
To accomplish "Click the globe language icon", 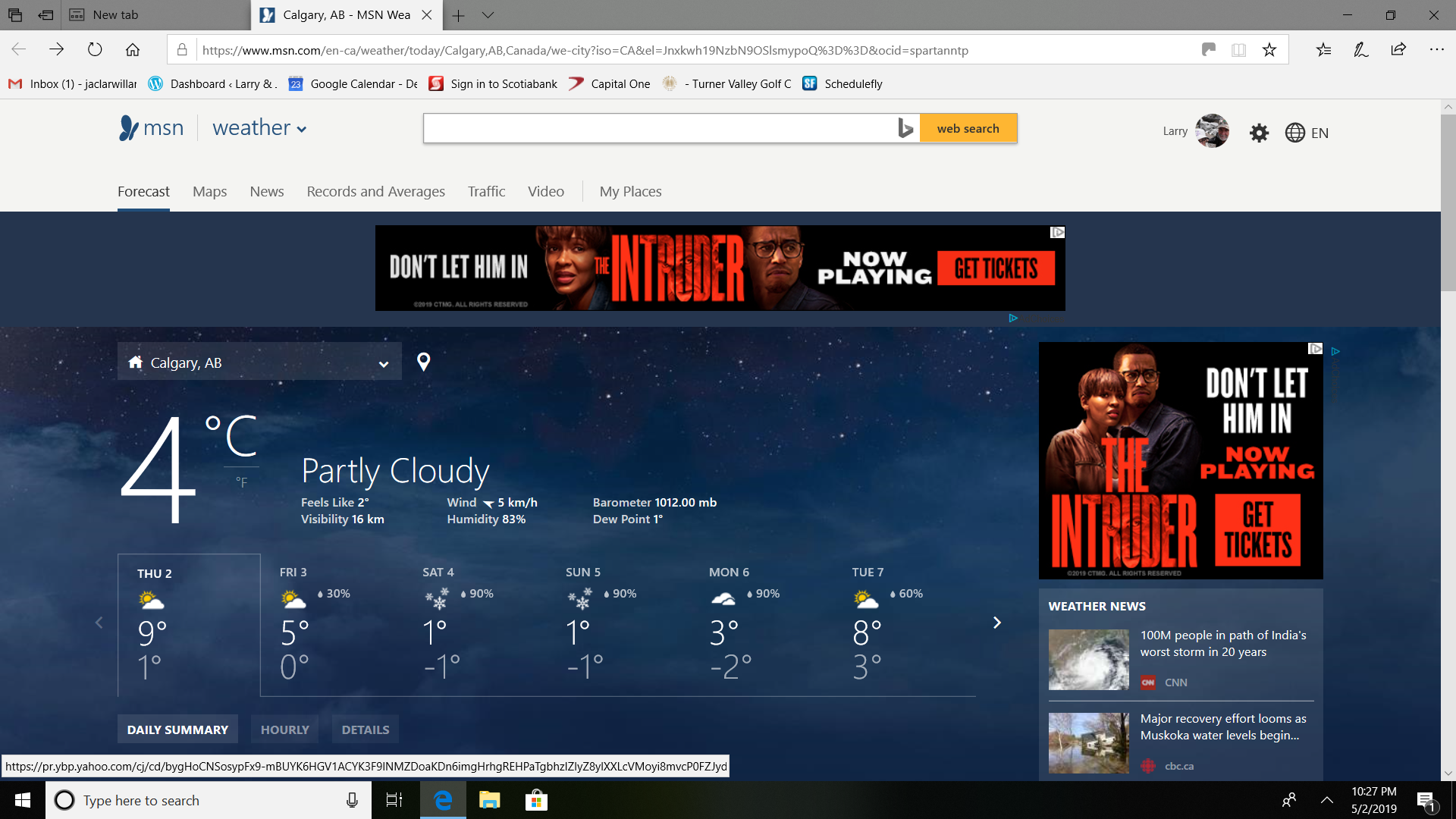I will (x=1294, y=133).
